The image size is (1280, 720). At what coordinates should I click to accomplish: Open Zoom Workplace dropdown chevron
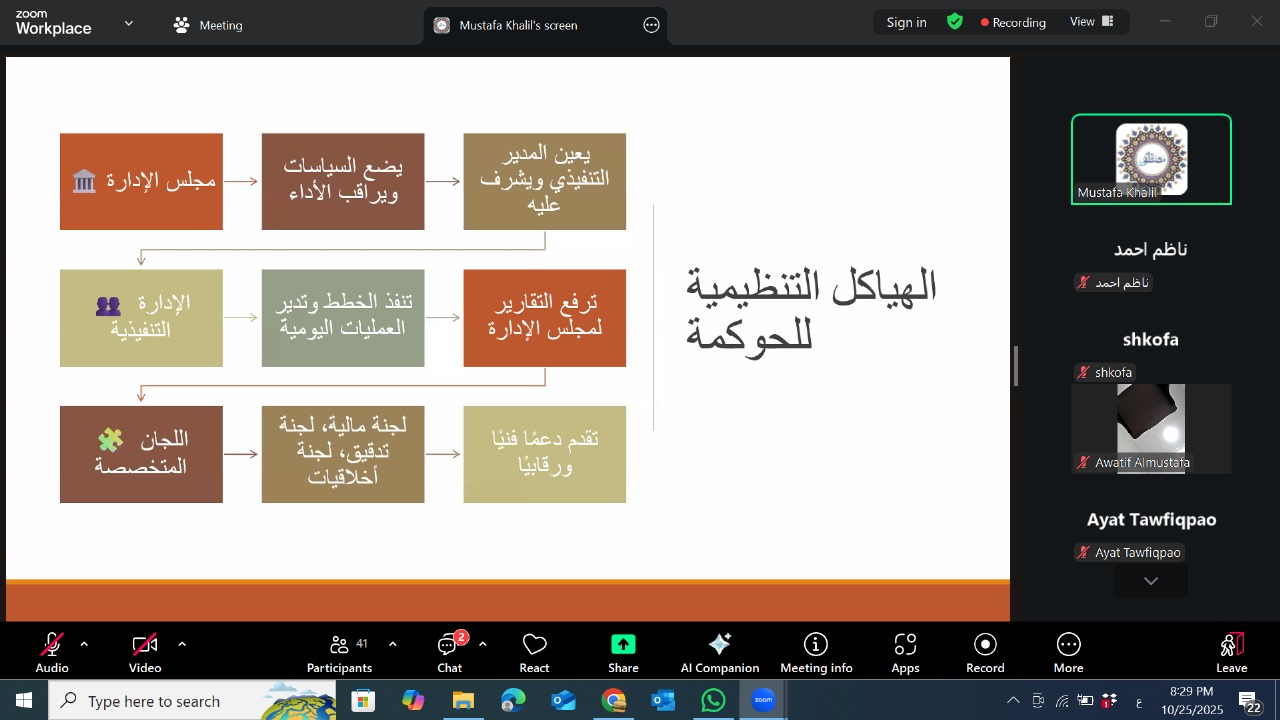click(x=128, y=23)
